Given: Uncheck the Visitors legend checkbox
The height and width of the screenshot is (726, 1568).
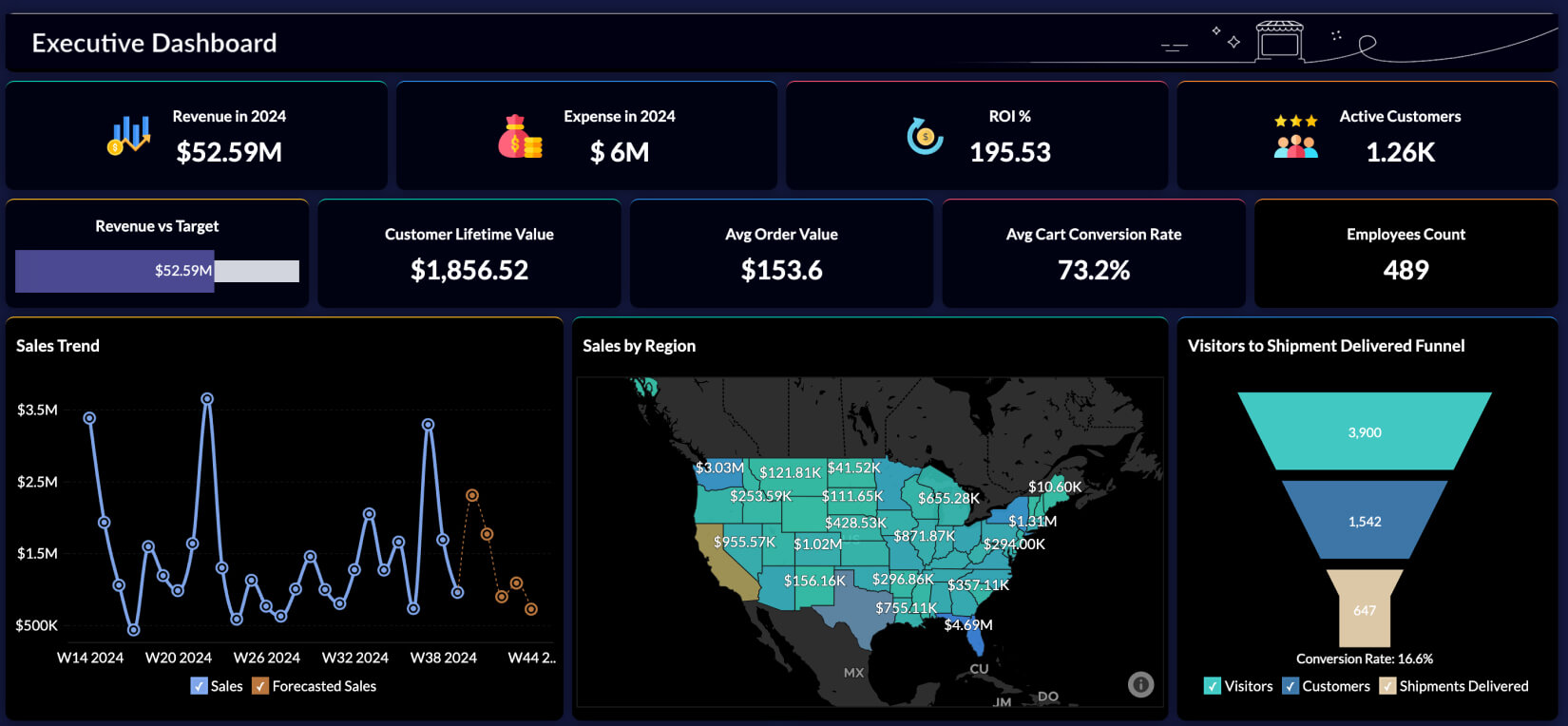Looking at the screenshot, I should click(1213, 686).
